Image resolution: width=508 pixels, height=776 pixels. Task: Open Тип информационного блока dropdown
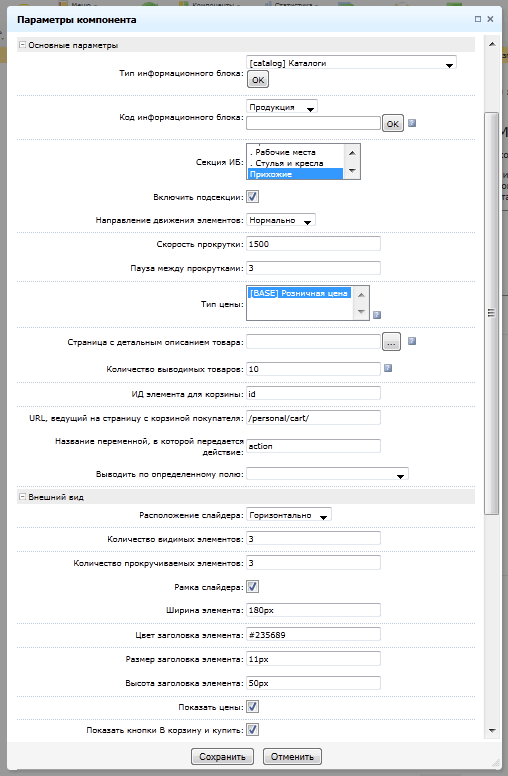click(x=351, y=63)
